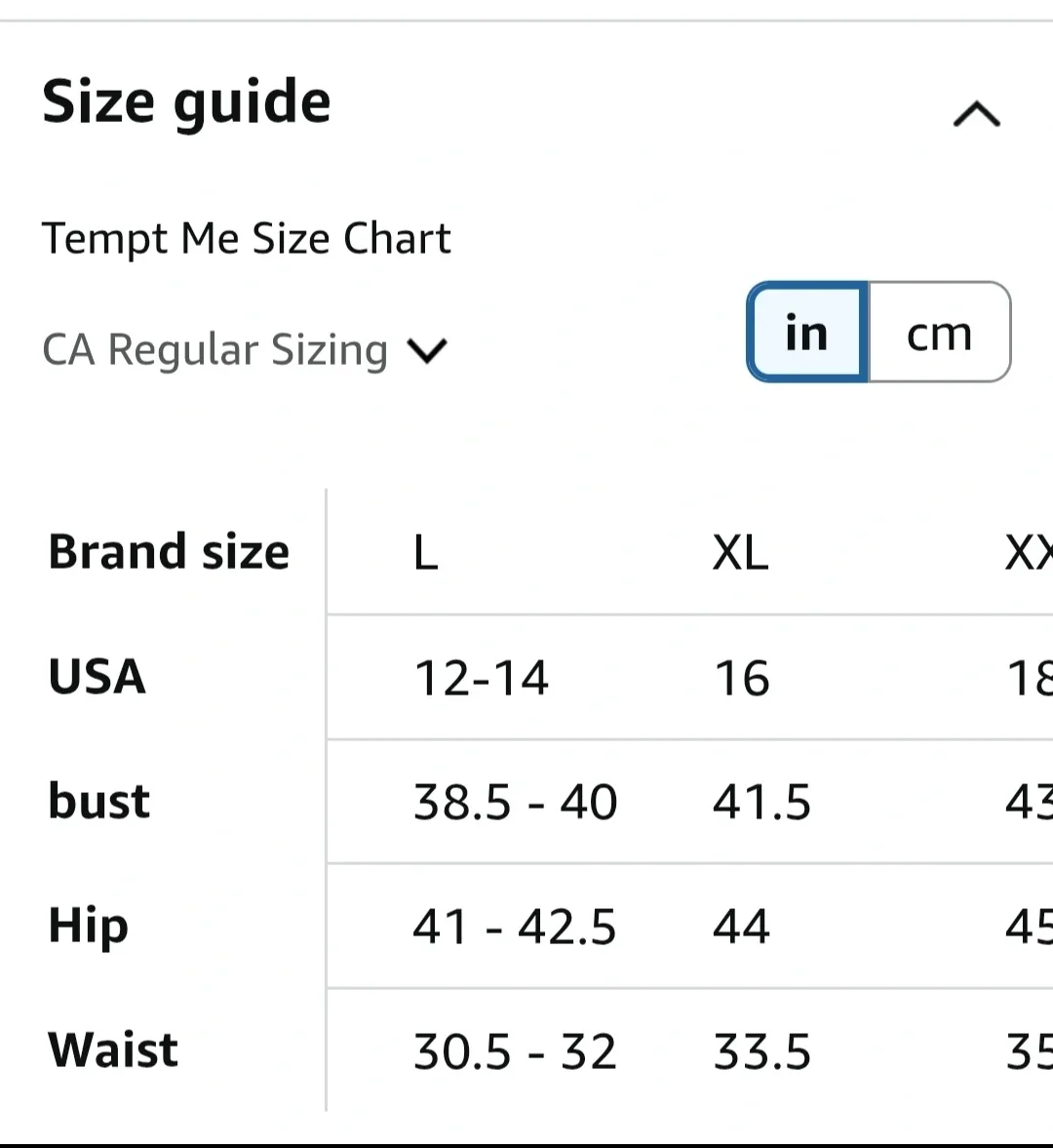Click the Hip row label

tap(88, 926)
